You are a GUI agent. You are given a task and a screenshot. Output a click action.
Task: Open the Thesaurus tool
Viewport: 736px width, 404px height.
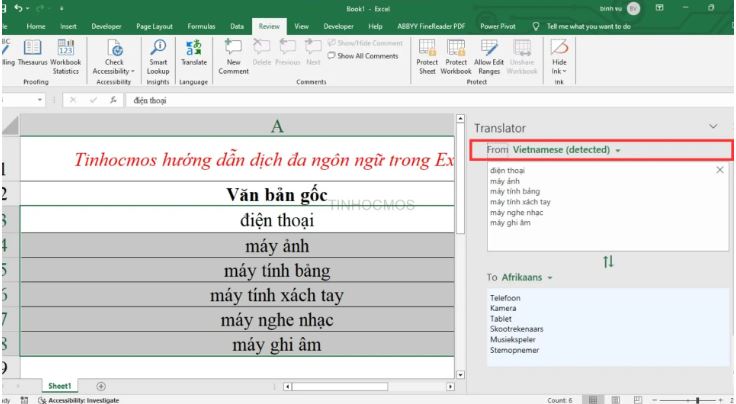click(32, 53)
